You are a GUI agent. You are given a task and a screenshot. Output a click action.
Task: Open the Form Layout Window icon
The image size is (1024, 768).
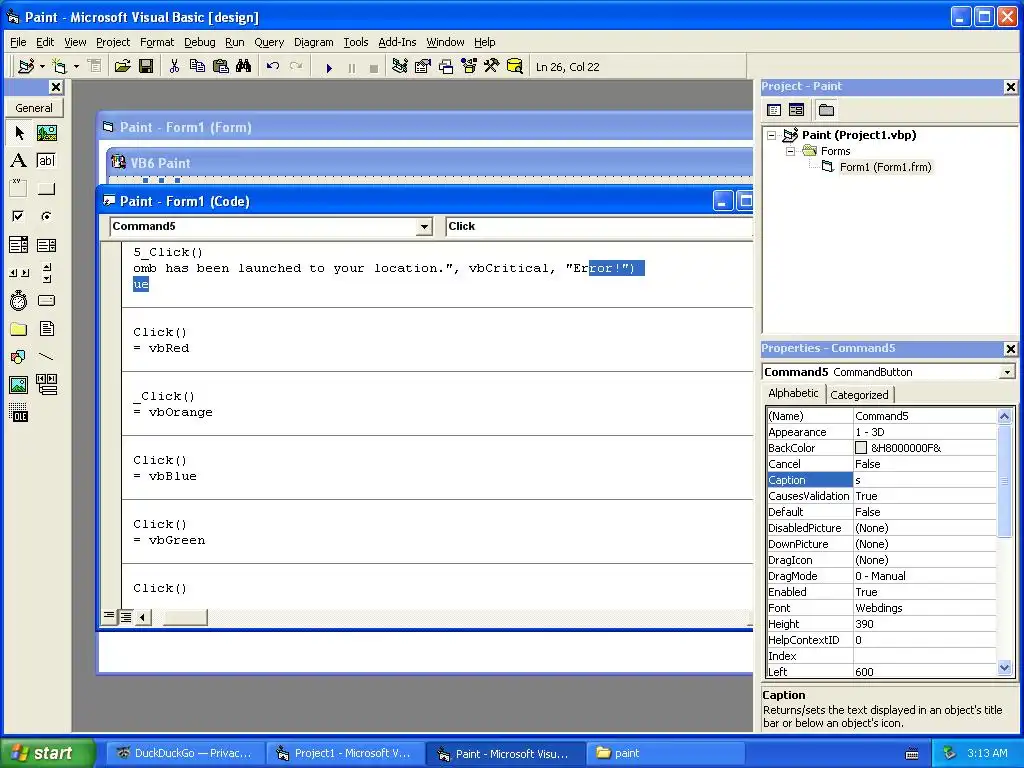(x=446, y=67)
